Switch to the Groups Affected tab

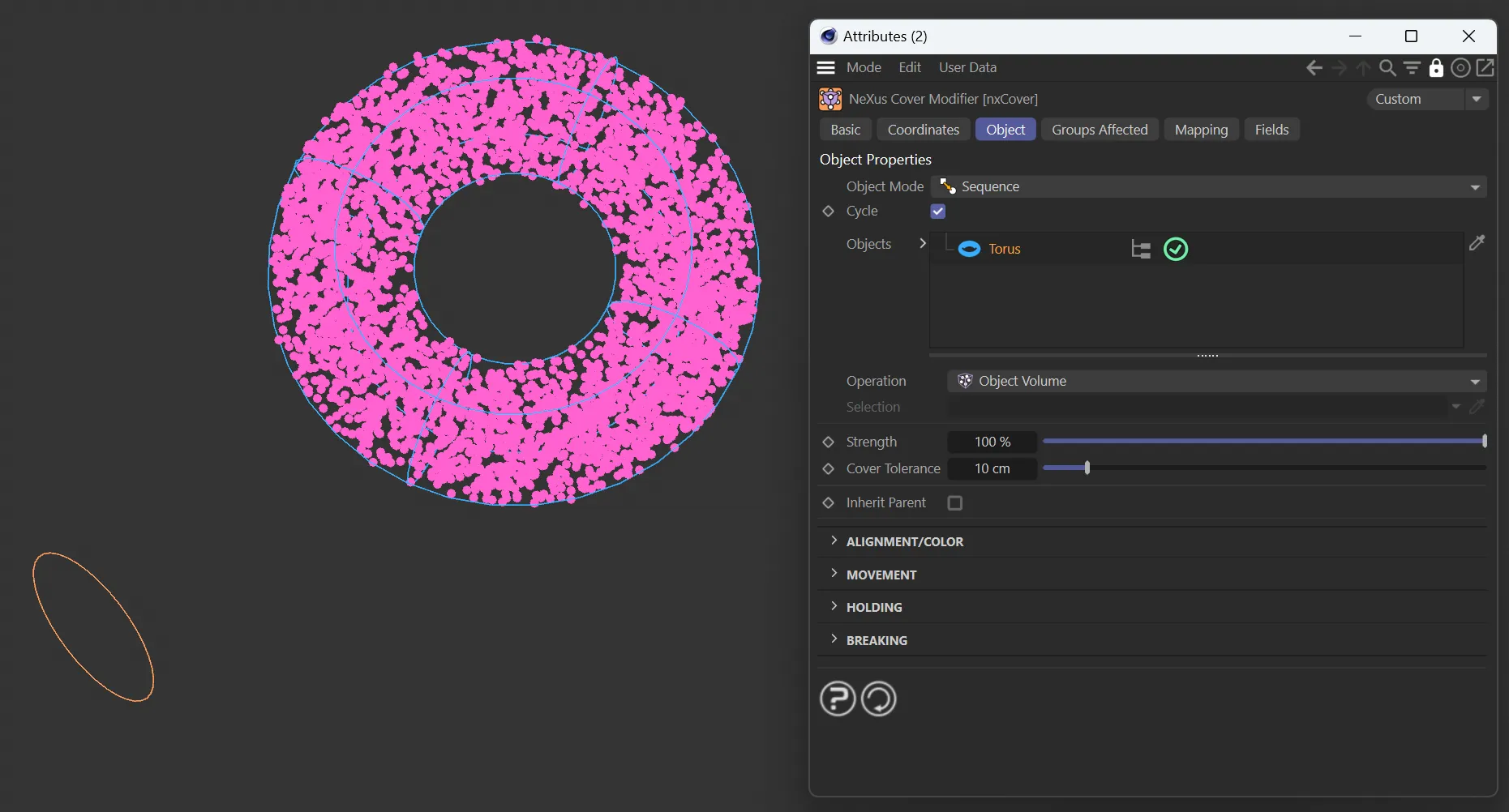1099,130
